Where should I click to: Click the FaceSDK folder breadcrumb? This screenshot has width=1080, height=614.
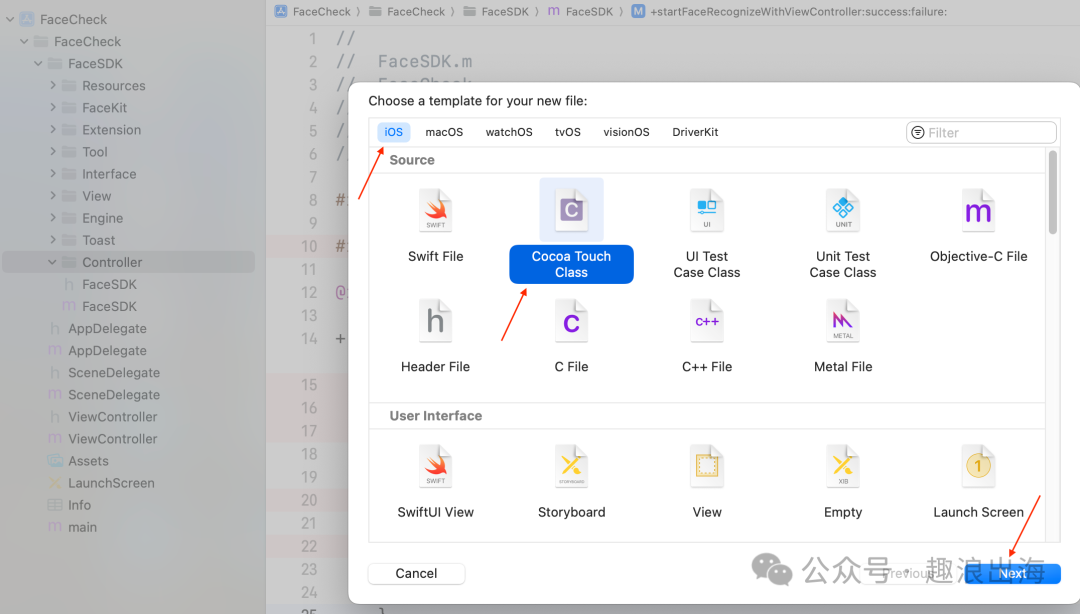496,11
